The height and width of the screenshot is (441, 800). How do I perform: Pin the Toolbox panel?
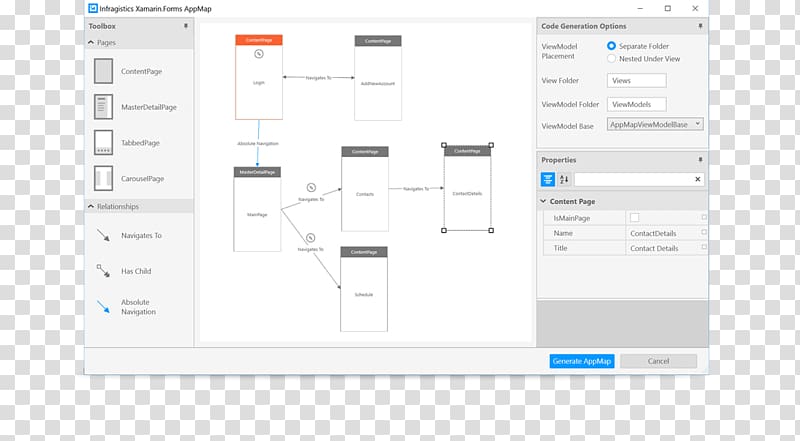click(x=185, y=25)
